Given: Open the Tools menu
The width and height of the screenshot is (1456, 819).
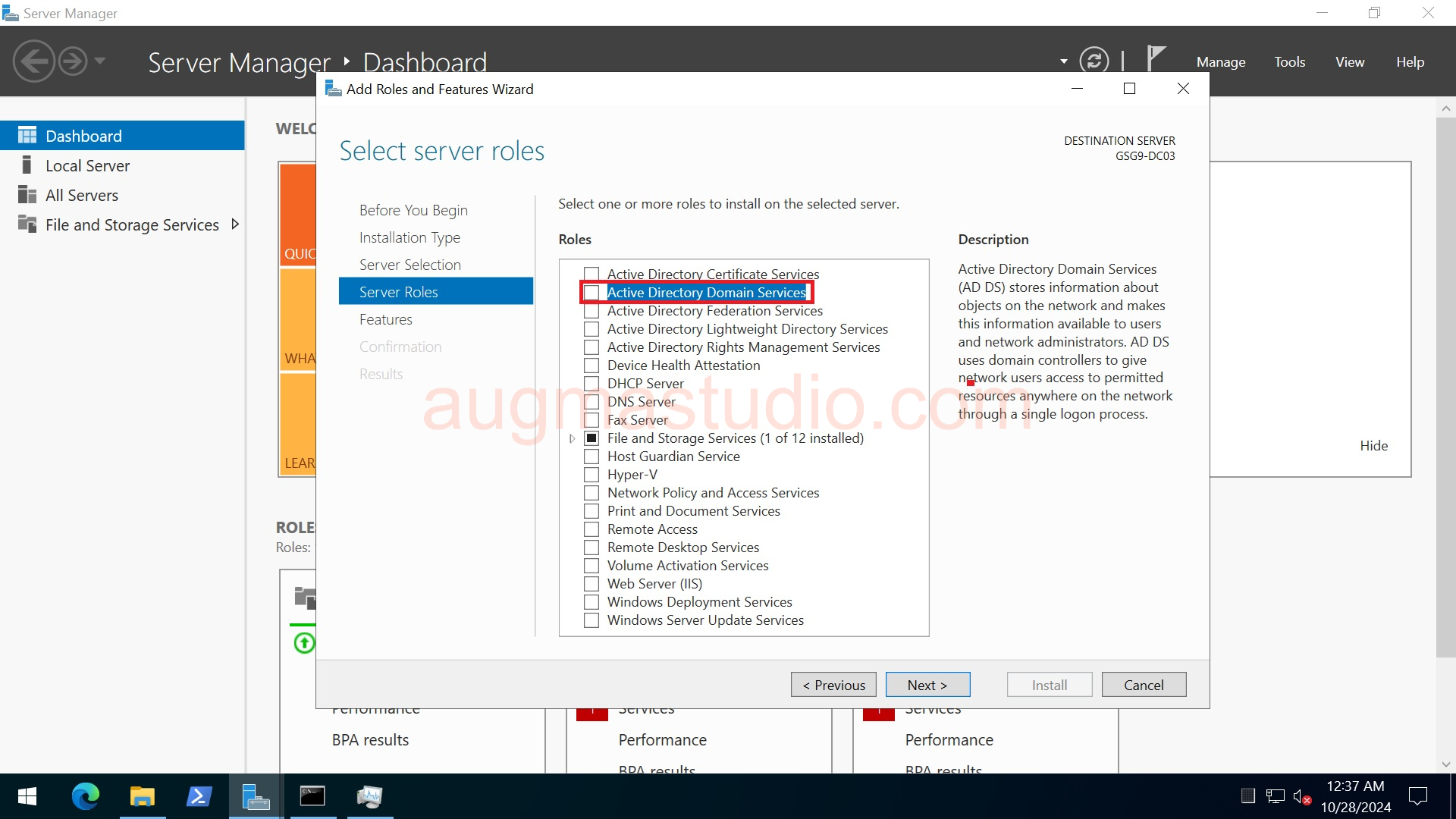Looking at the screenshot, I should click(1289, 61).
